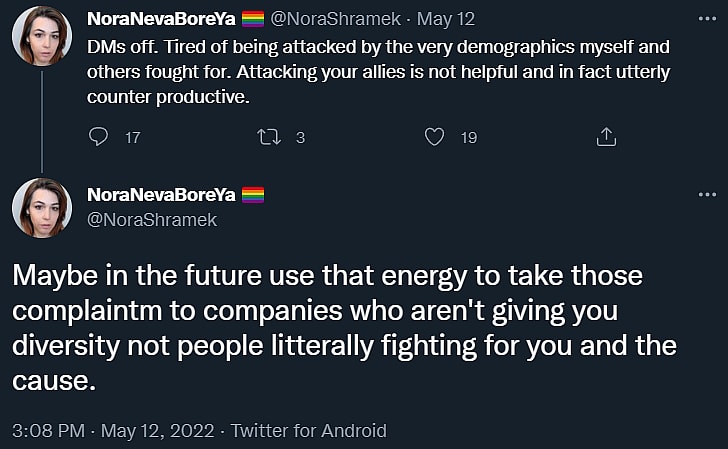
Task: Click the reply count of 17
Action: click(132, 138)
